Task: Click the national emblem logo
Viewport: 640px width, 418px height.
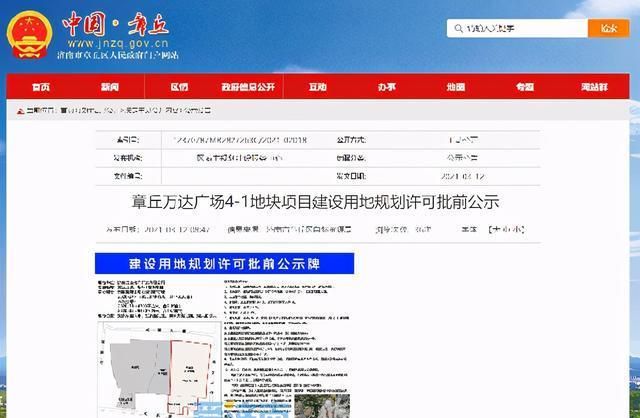Action: click(x=29, y=35)
